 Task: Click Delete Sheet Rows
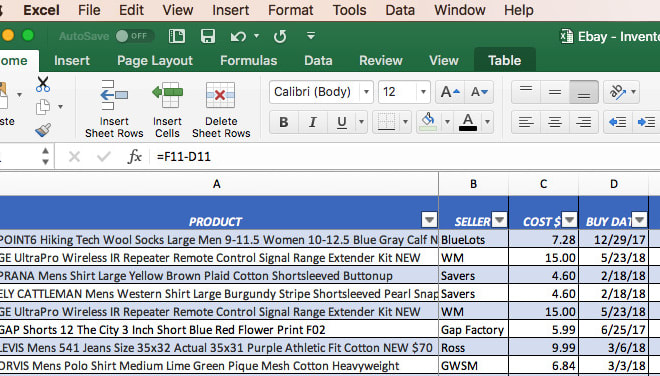pyautogui.click(x=221, y=109)
